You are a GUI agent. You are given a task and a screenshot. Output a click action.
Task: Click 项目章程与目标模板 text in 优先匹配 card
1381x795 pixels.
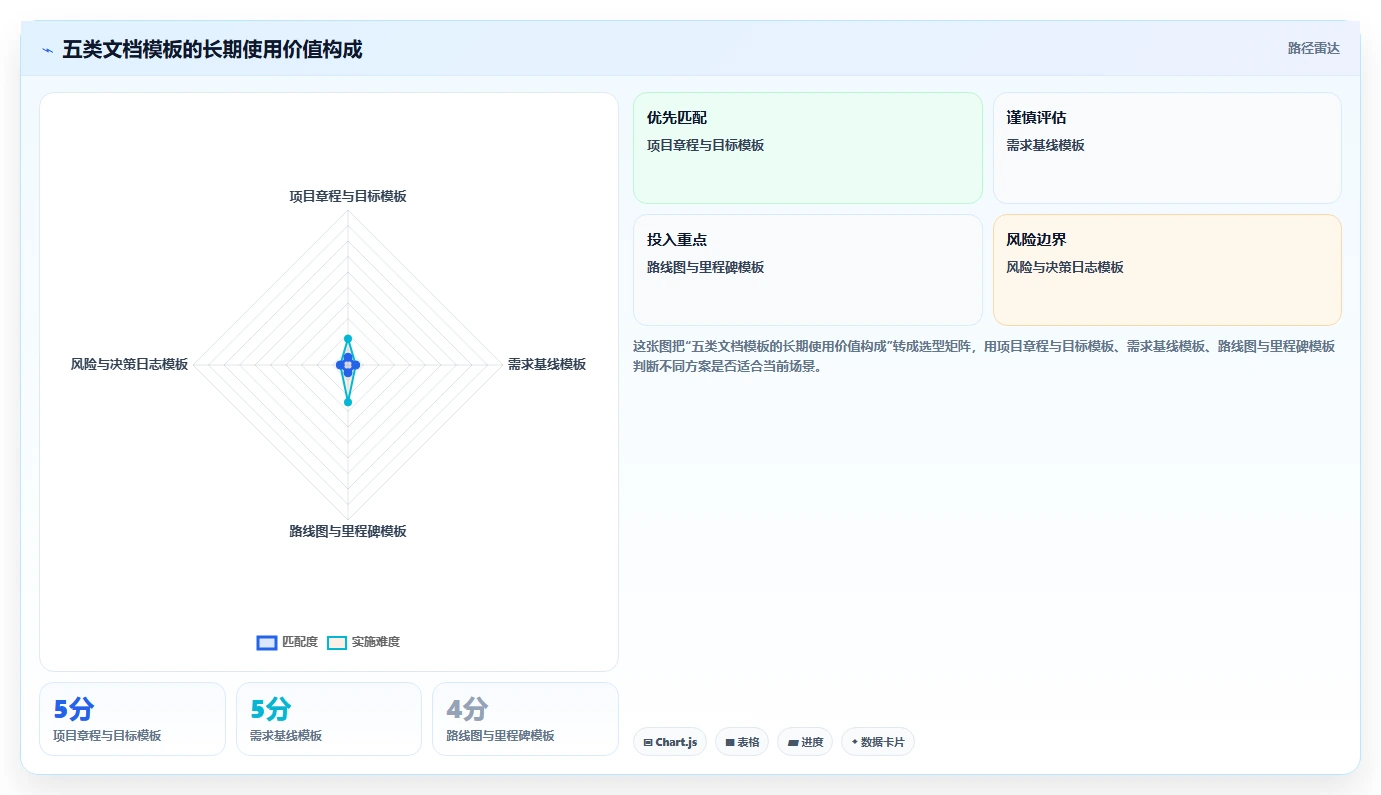coord(706,146)
